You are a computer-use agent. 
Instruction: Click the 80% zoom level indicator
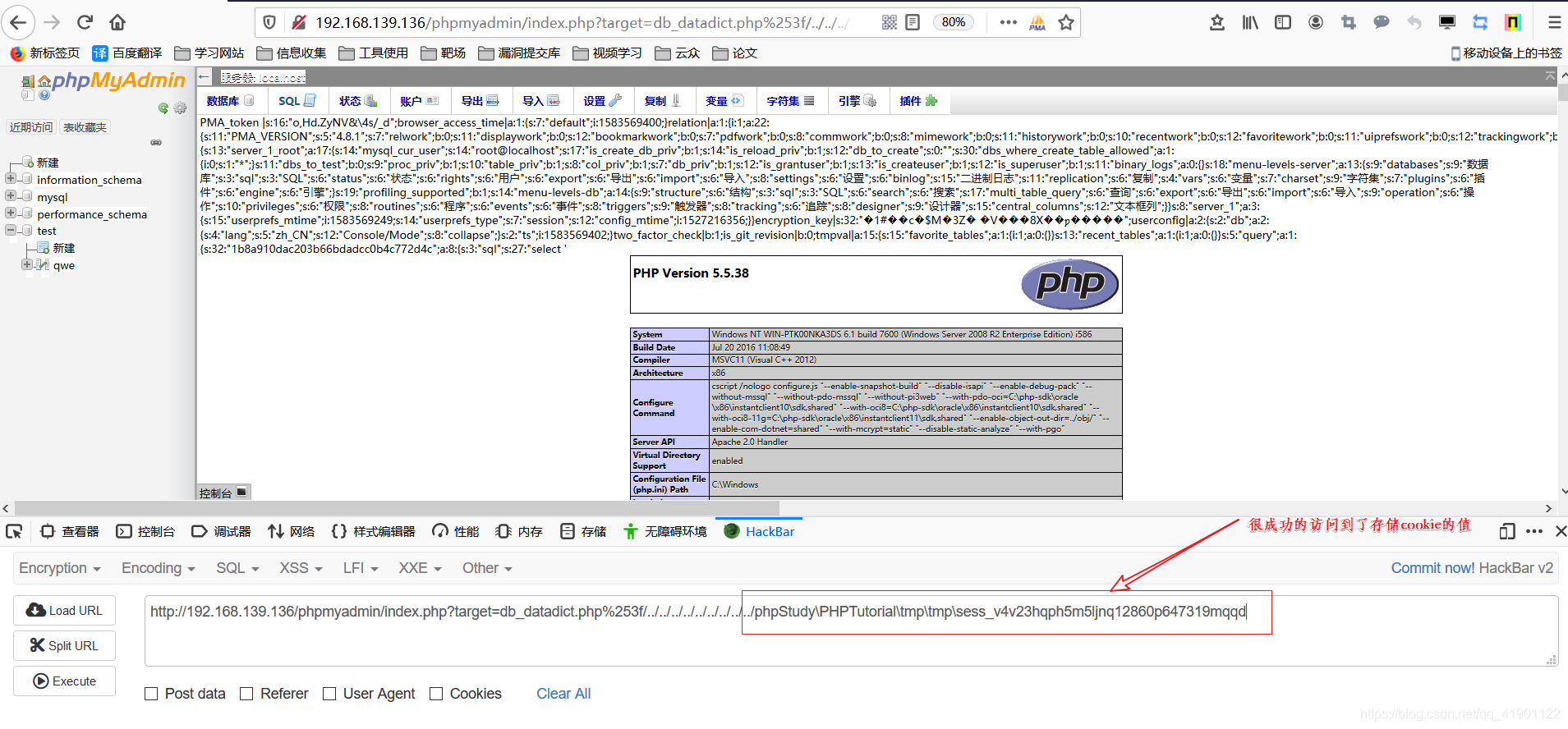[x=954, y=22]
